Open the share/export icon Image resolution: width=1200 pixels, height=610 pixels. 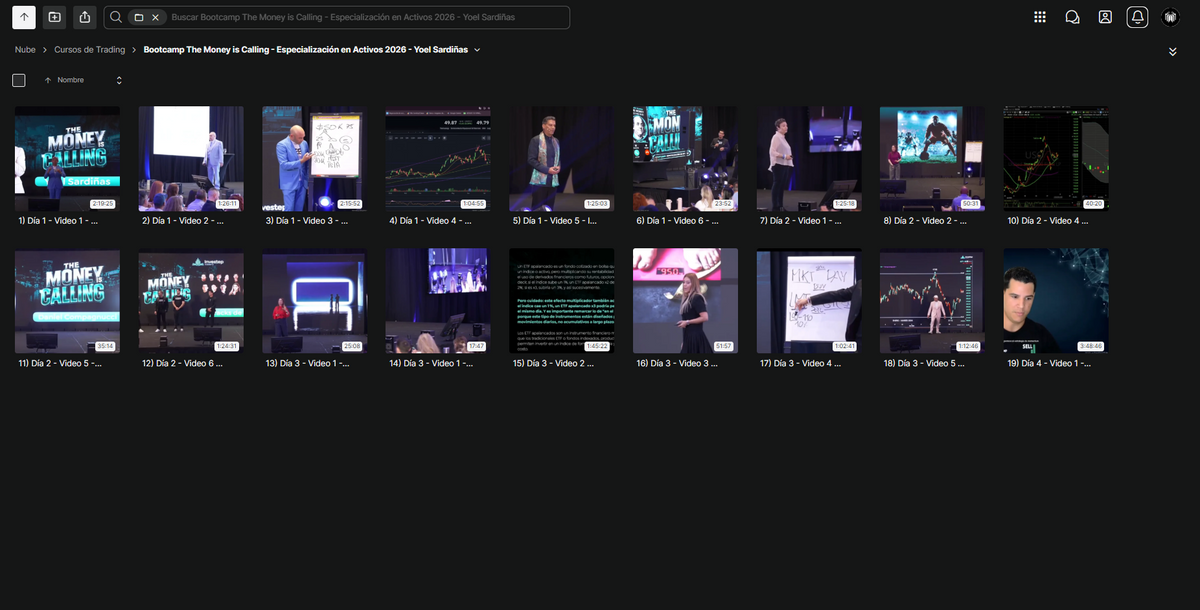pos(84,17)
